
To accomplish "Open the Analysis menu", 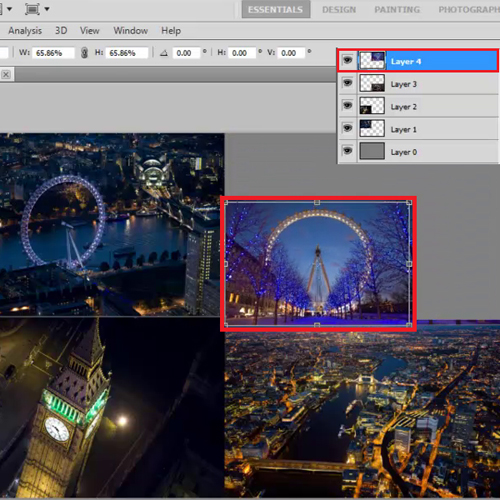I will click(x=25, y=31).
